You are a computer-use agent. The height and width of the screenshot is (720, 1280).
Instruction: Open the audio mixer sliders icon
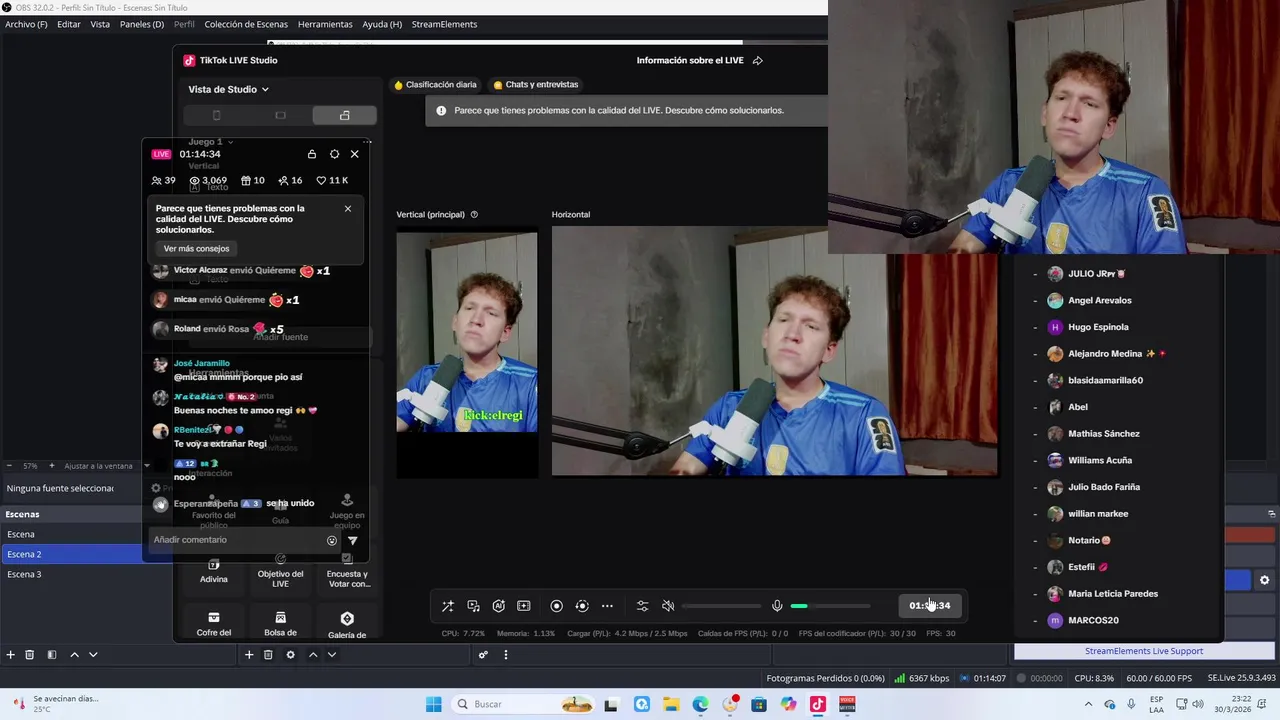pos(642,606)
